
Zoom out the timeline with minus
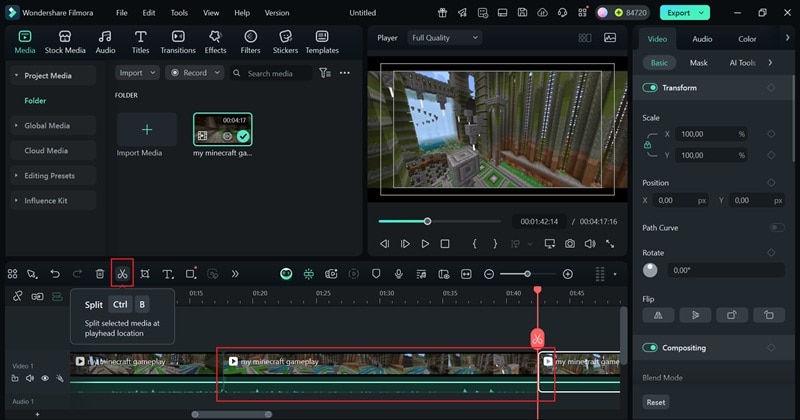tap(489, 274)
